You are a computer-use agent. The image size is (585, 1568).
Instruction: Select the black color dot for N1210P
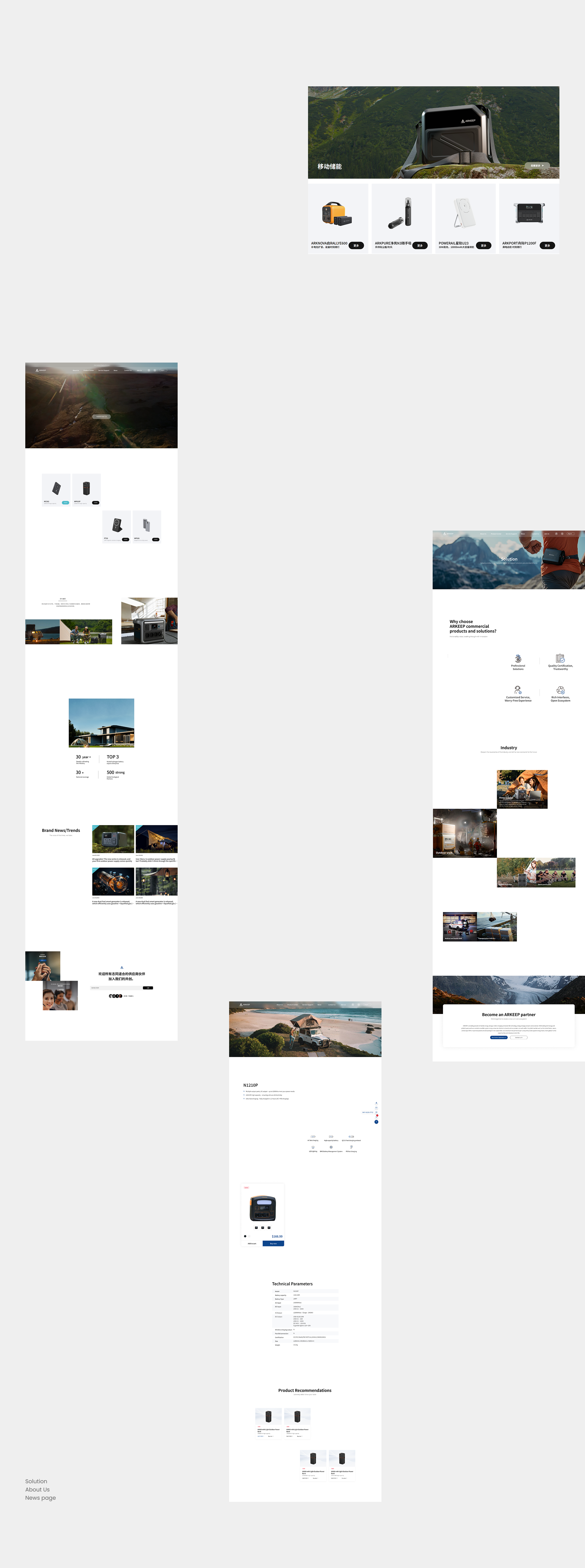click(x=245, y=1236)
